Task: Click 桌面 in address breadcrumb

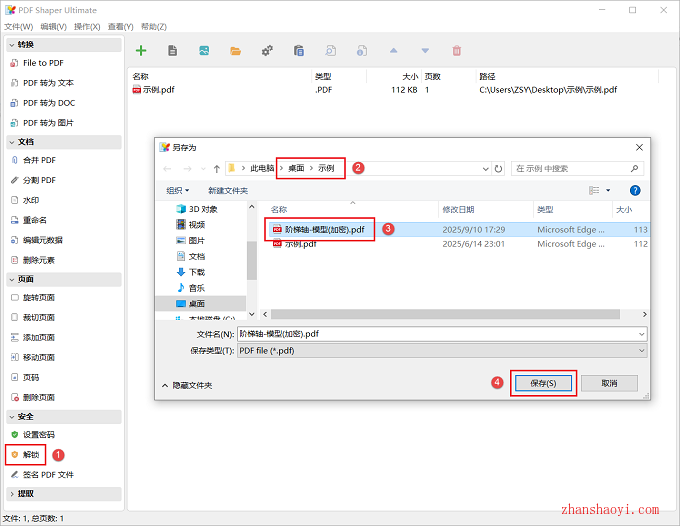Action: (x=296, y=168)
